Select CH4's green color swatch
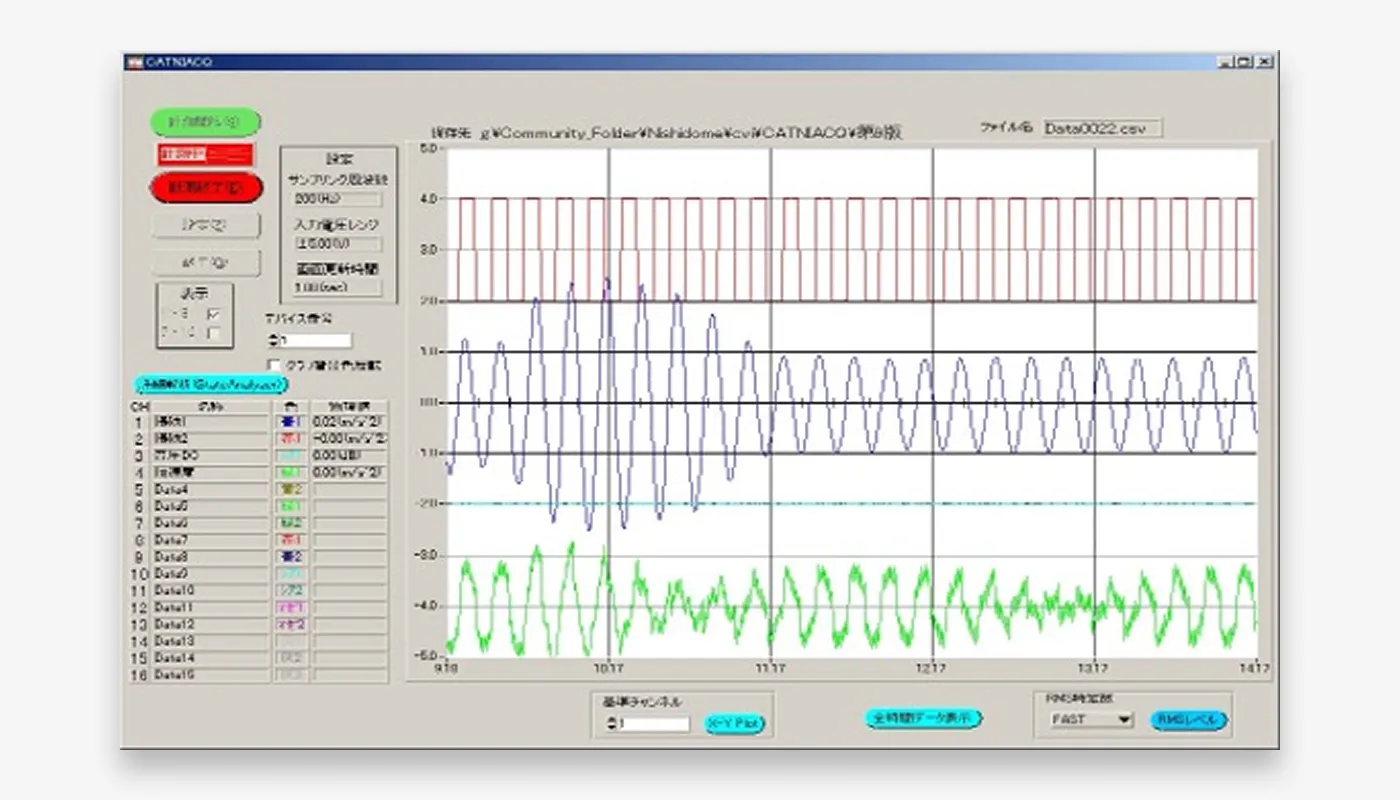This screenshot has height=800, width=1400. click(x=290, y=472)
